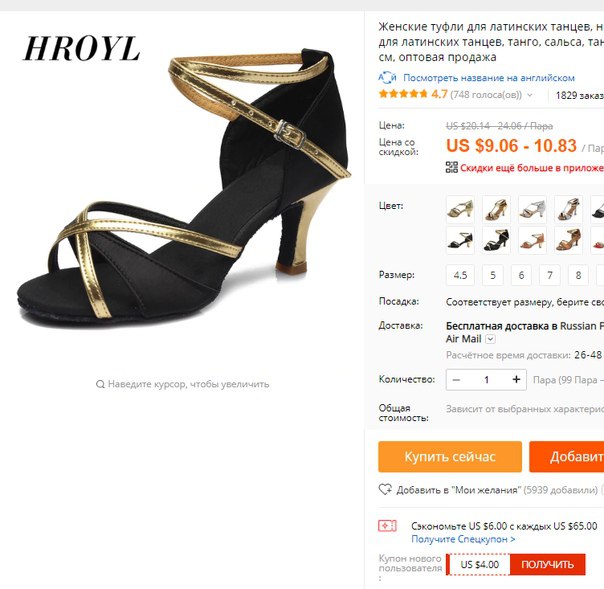Choose size 8 option
Viewport: 604px width, 589px height.
pos(578,275)
